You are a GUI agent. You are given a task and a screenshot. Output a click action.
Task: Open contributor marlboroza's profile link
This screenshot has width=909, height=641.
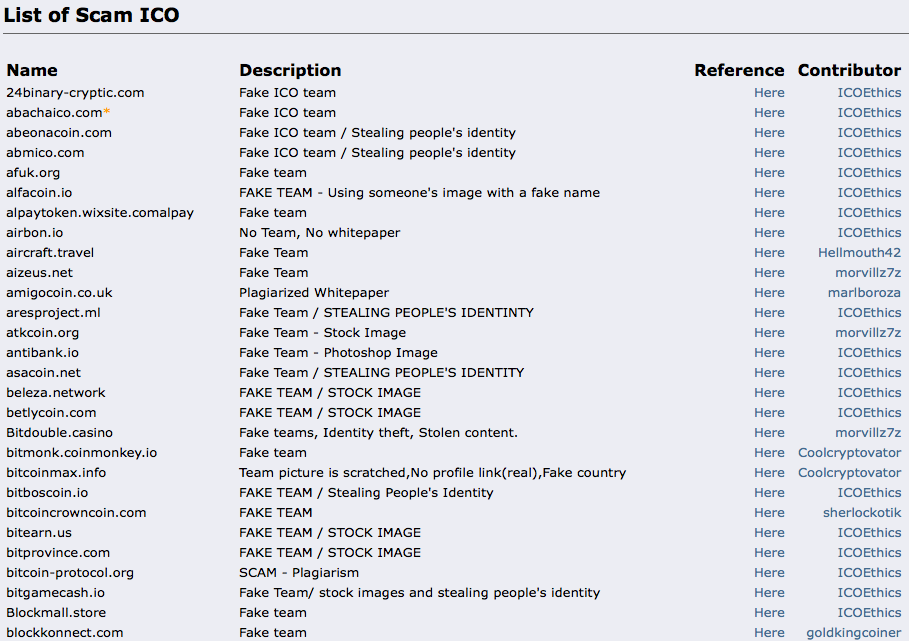coord(864,293)
